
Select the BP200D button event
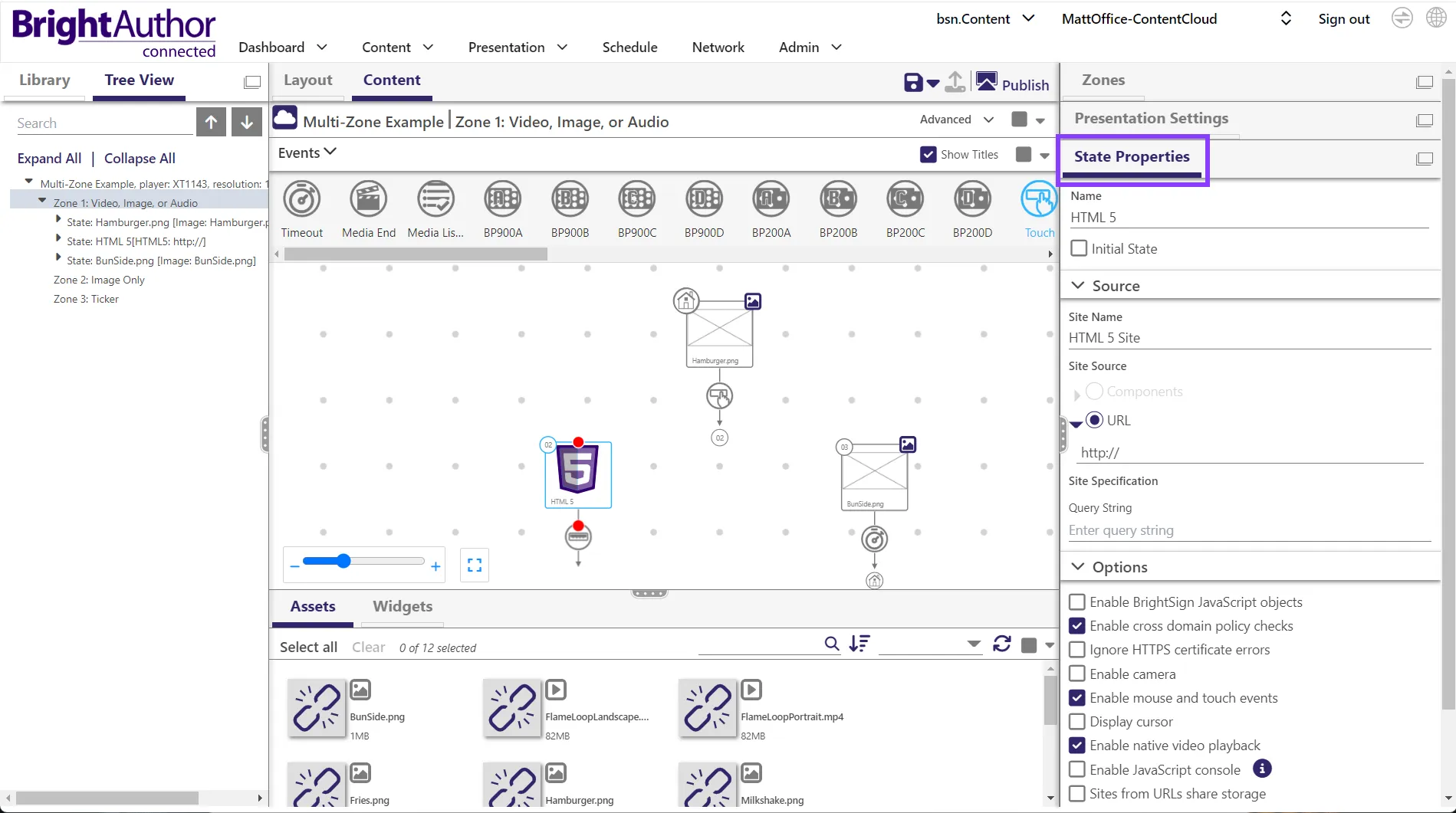click(972, 199)
